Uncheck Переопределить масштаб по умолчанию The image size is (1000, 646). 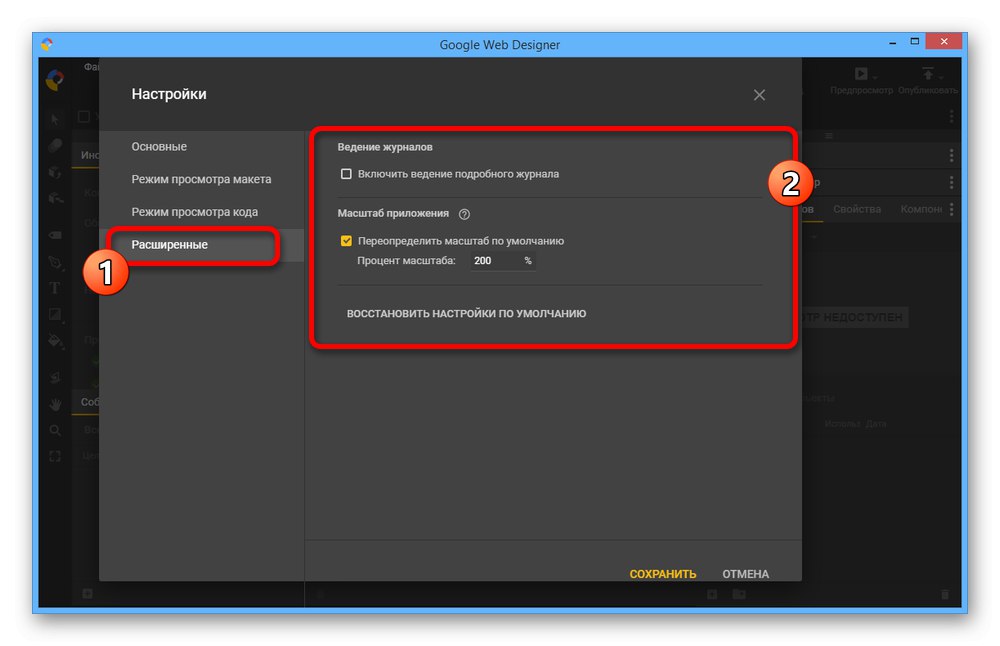click(346, 241)
